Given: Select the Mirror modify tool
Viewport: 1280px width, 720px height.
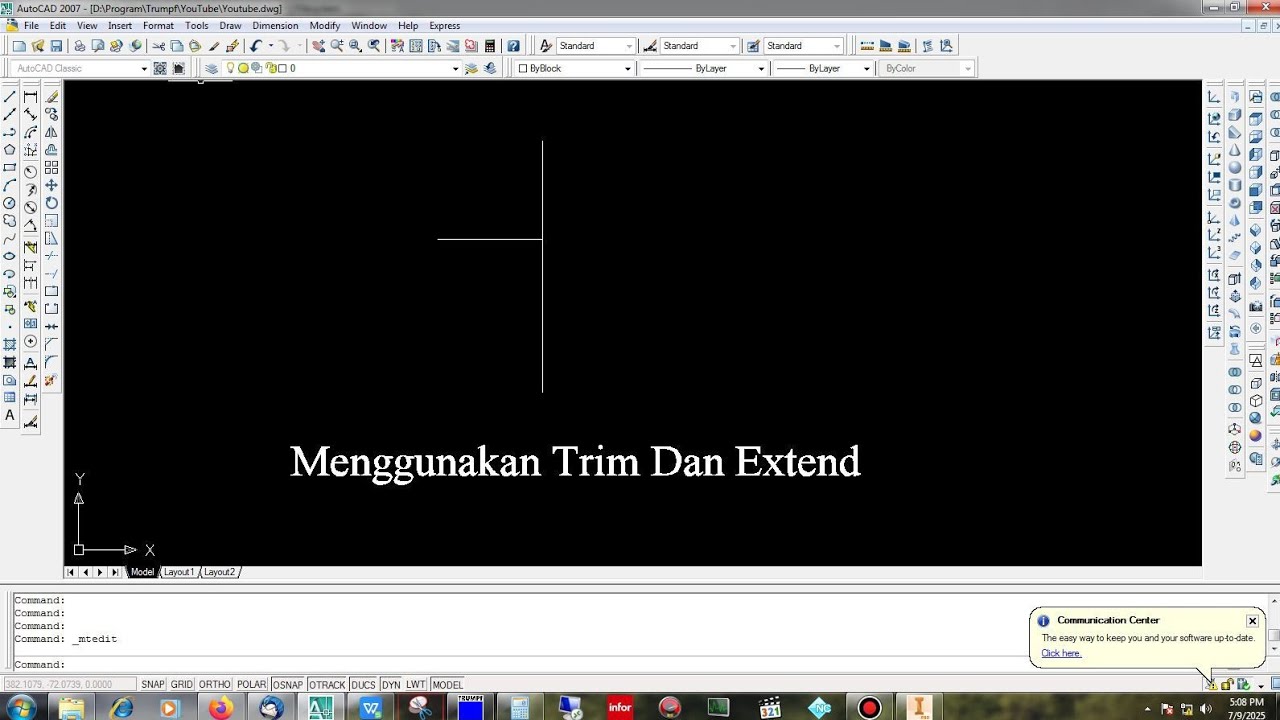Looking at the screenshot, I should click(51, 132).
